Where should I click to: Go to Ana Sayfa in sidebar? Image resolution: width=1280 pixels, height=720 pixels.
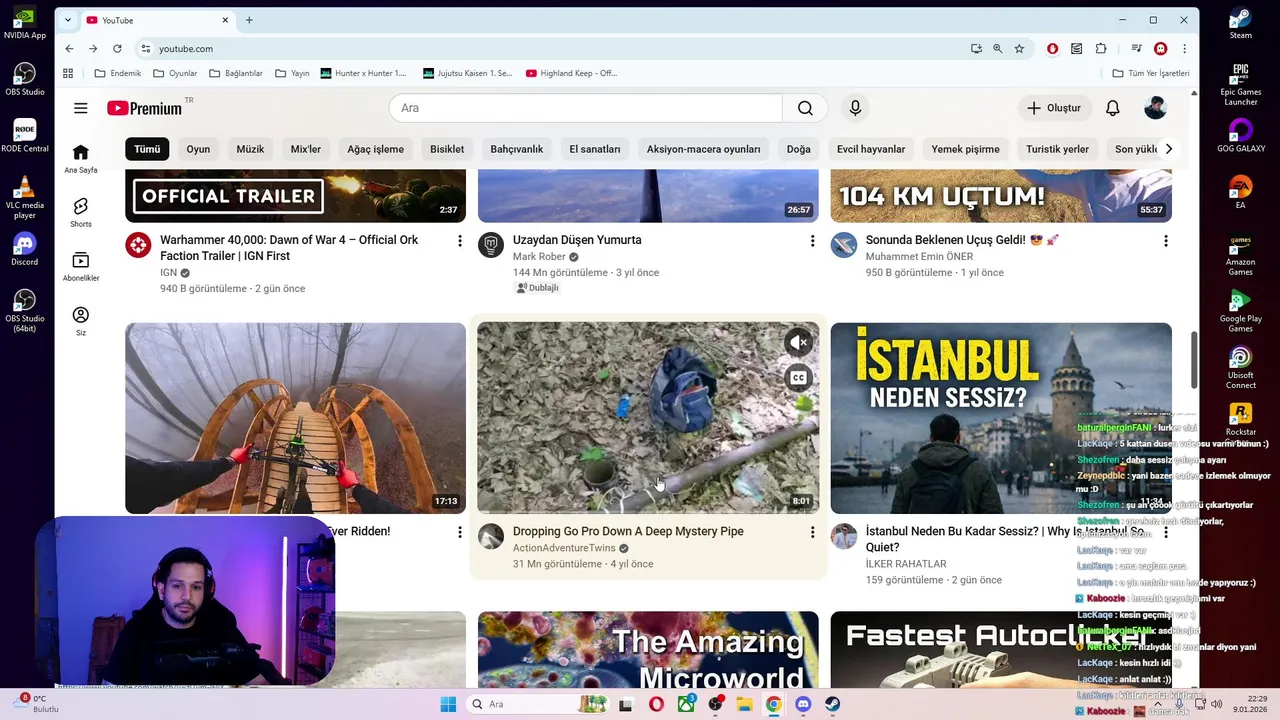(81, 158)
